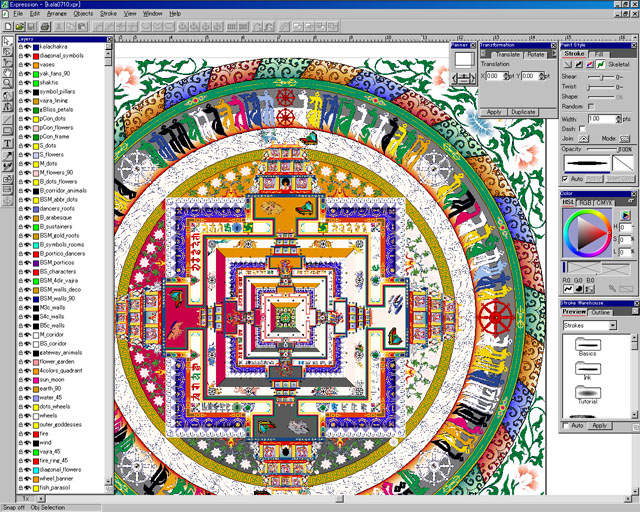Select the no-stroke icon in Paint Style

568,65
